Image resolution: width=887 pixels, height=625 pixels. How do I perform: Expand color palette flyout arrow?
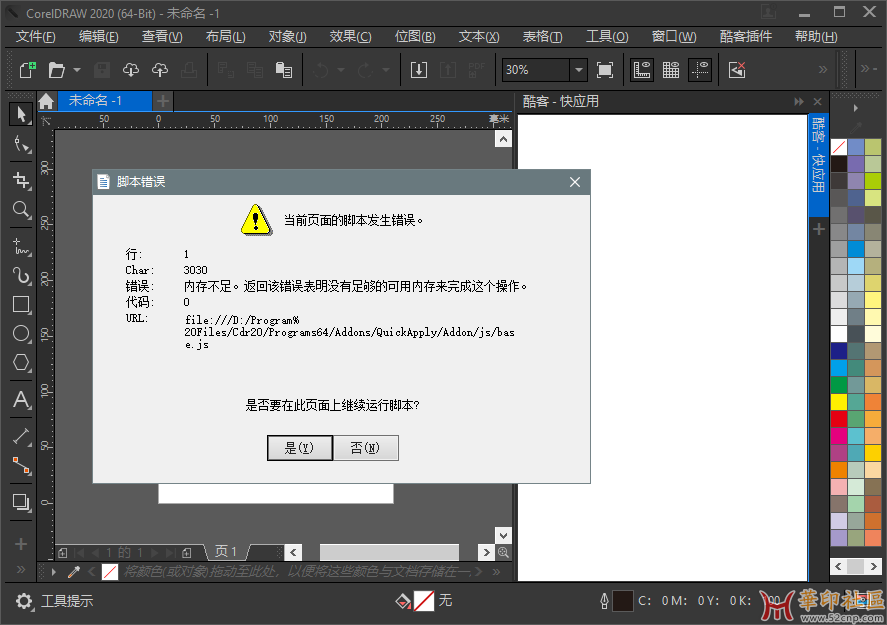(x=856, y=107)
